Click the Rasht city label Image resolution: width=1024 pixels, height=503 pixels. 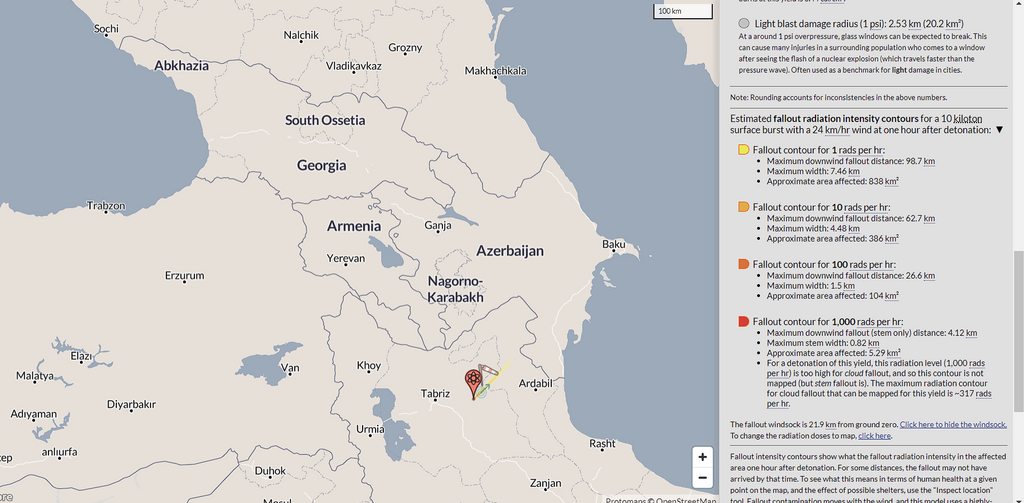pyautogui.click(x=602, y=444)
